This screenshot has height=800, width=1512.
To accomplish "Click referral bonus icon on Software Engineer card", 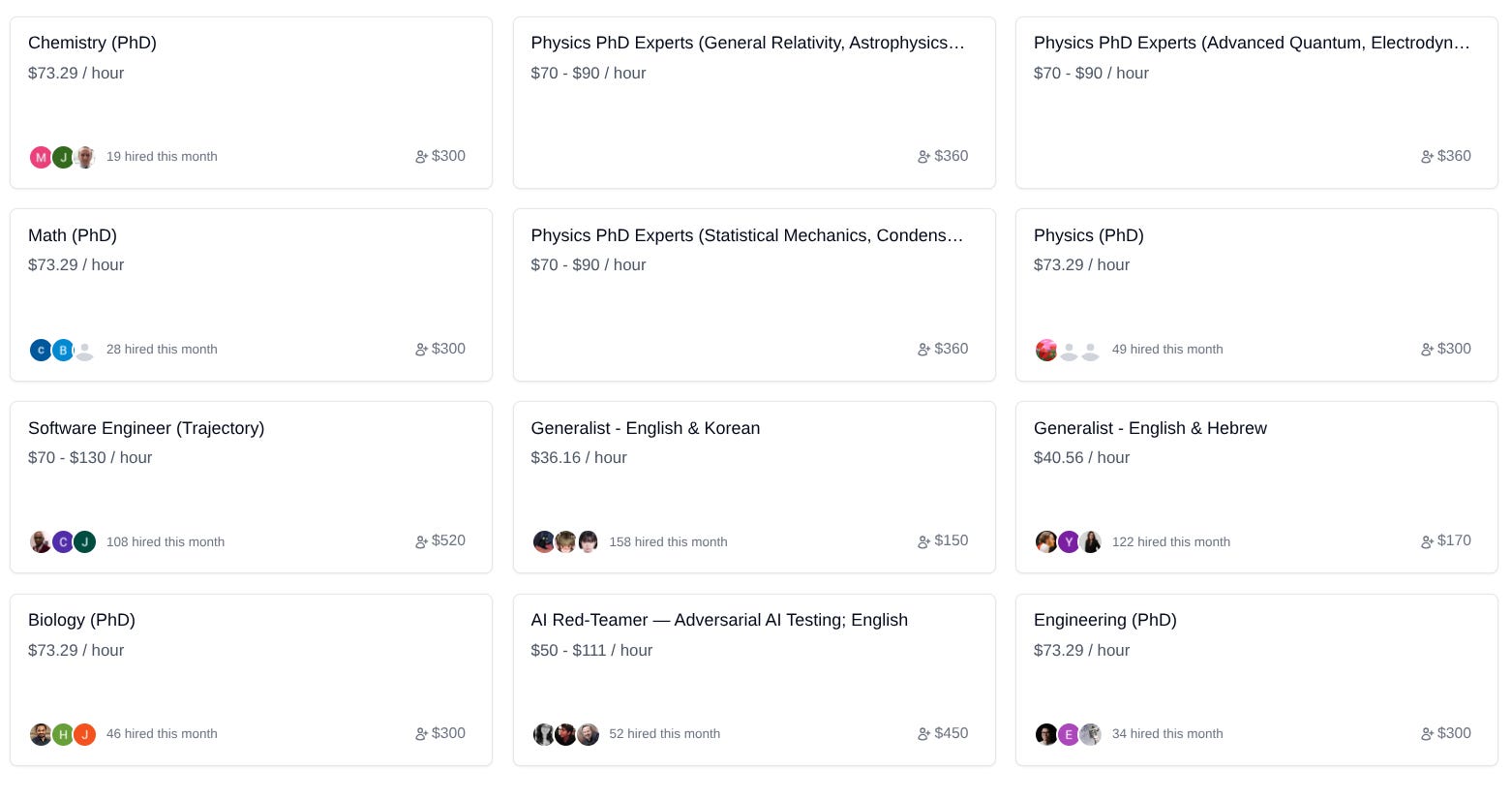I will click(x=421, y=542).
